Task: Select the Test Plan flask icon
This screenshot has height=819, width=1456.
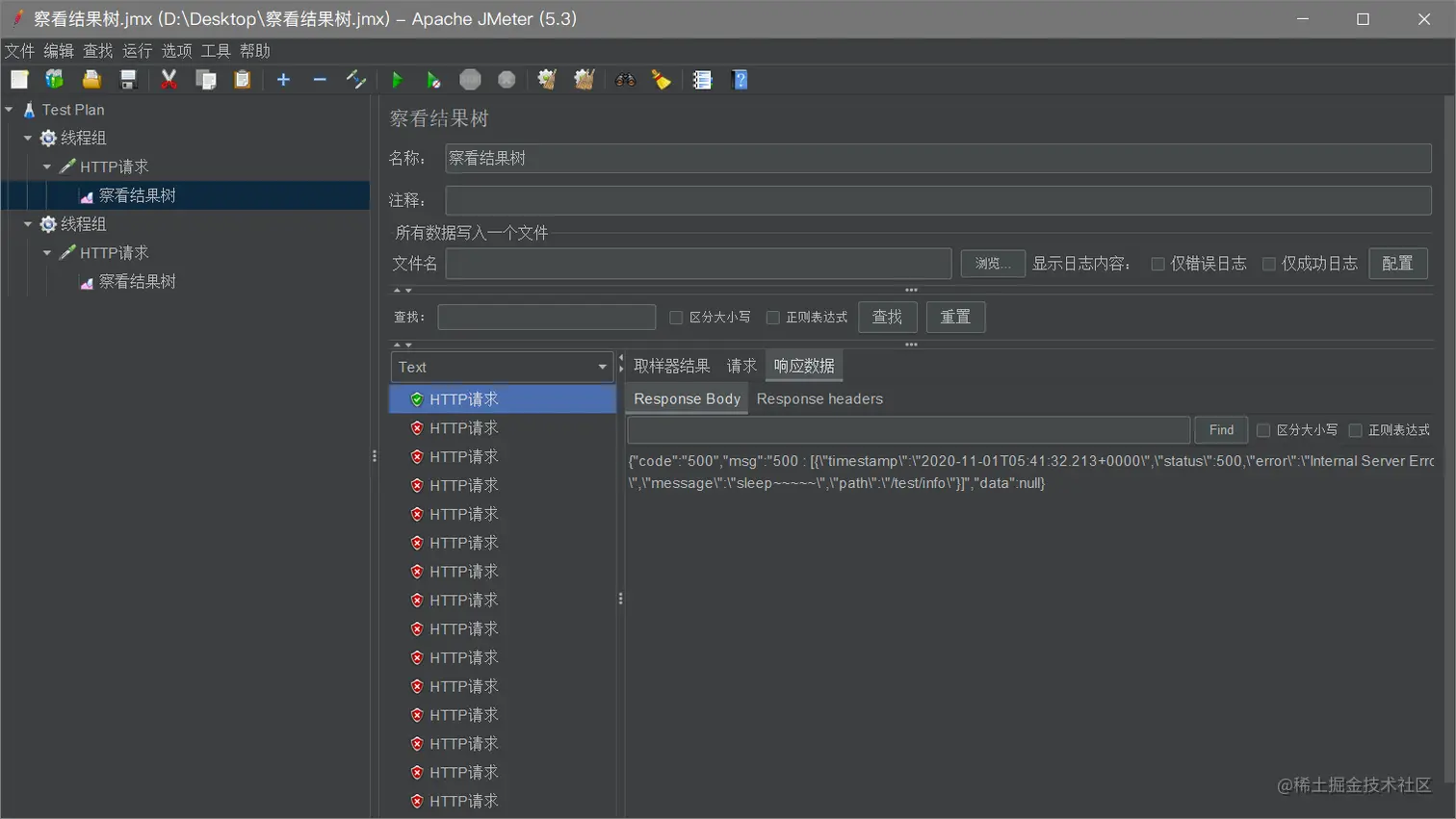Action: 29,110
